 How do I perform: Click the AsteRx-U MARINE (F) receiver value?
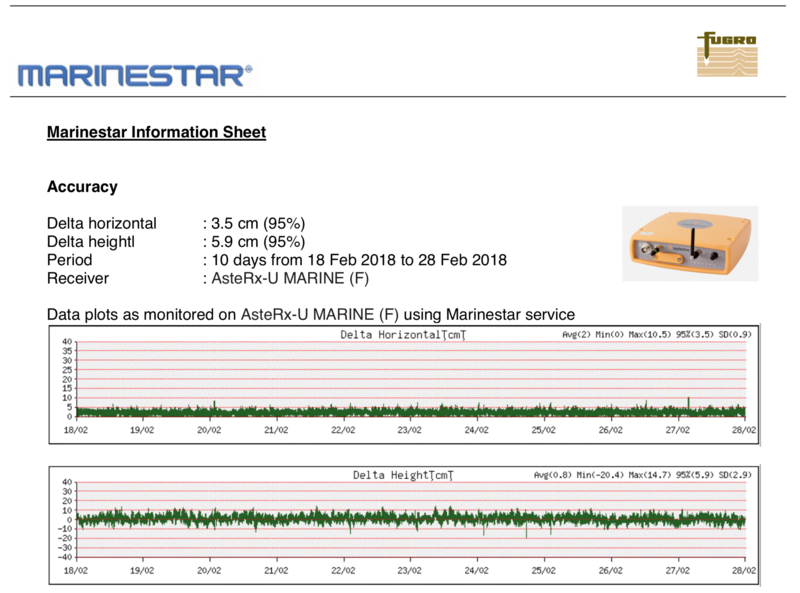coord(290,279)
